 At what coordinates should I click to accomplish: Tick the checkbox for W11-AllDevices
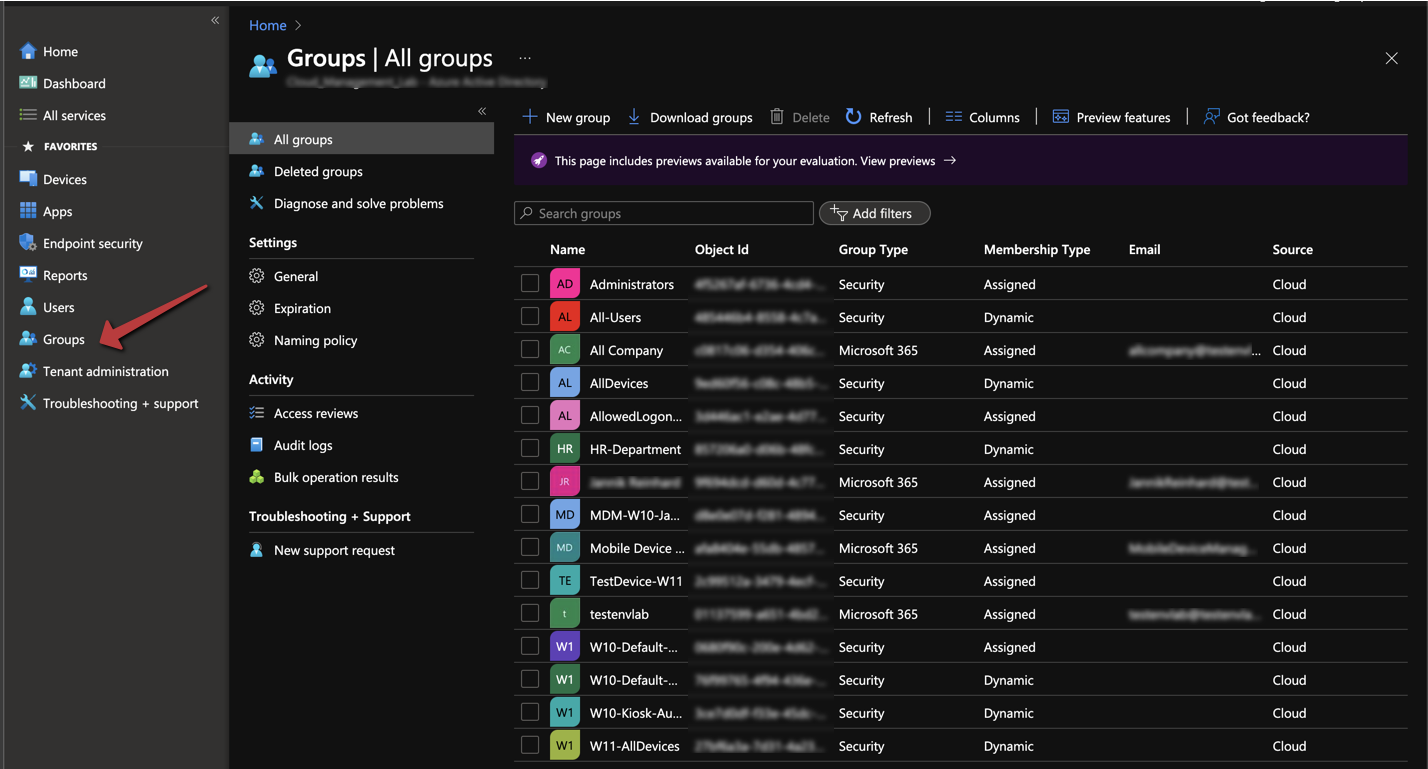pos(529,745)
